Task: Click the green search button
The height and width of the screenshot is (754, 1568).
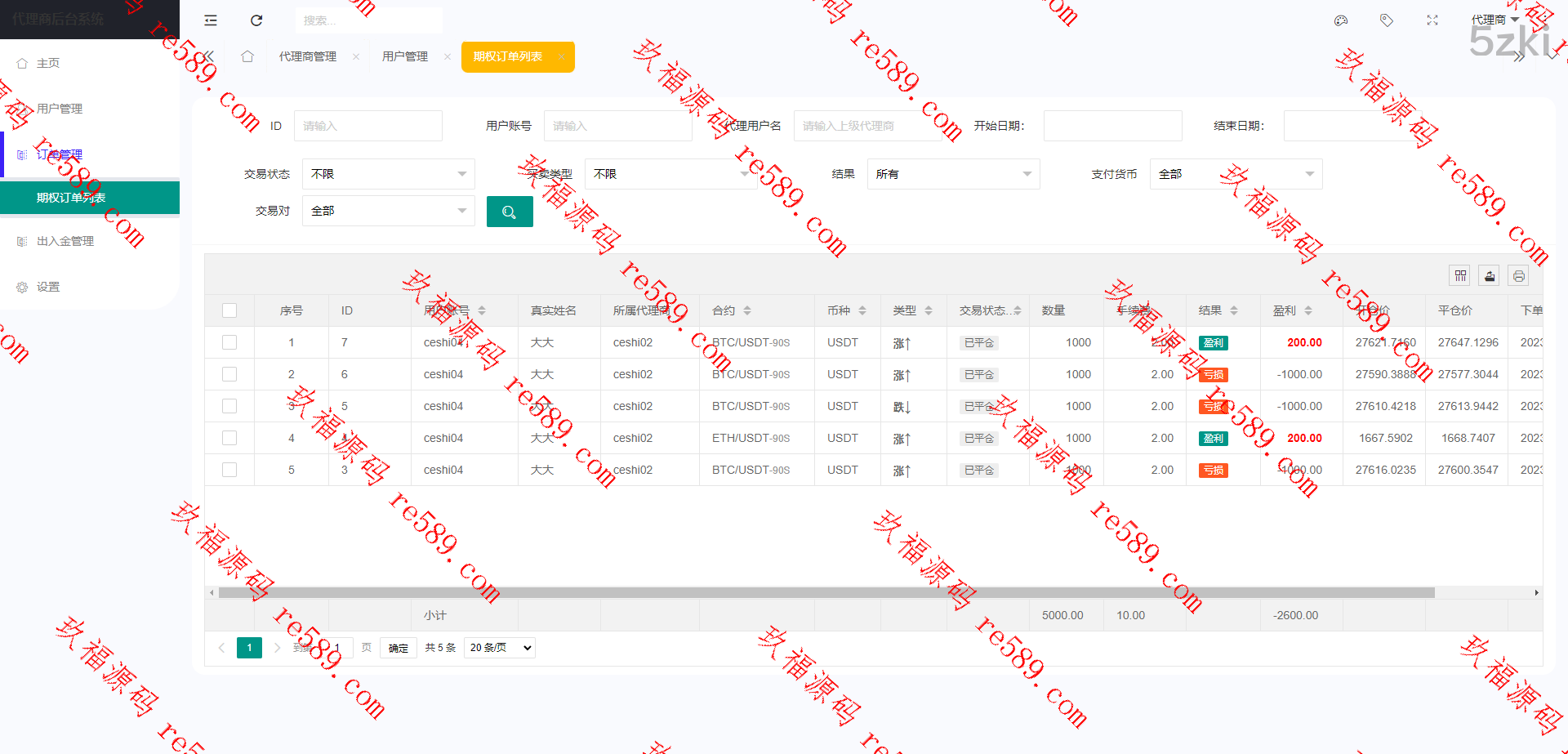Action: [x=510, y=212]
